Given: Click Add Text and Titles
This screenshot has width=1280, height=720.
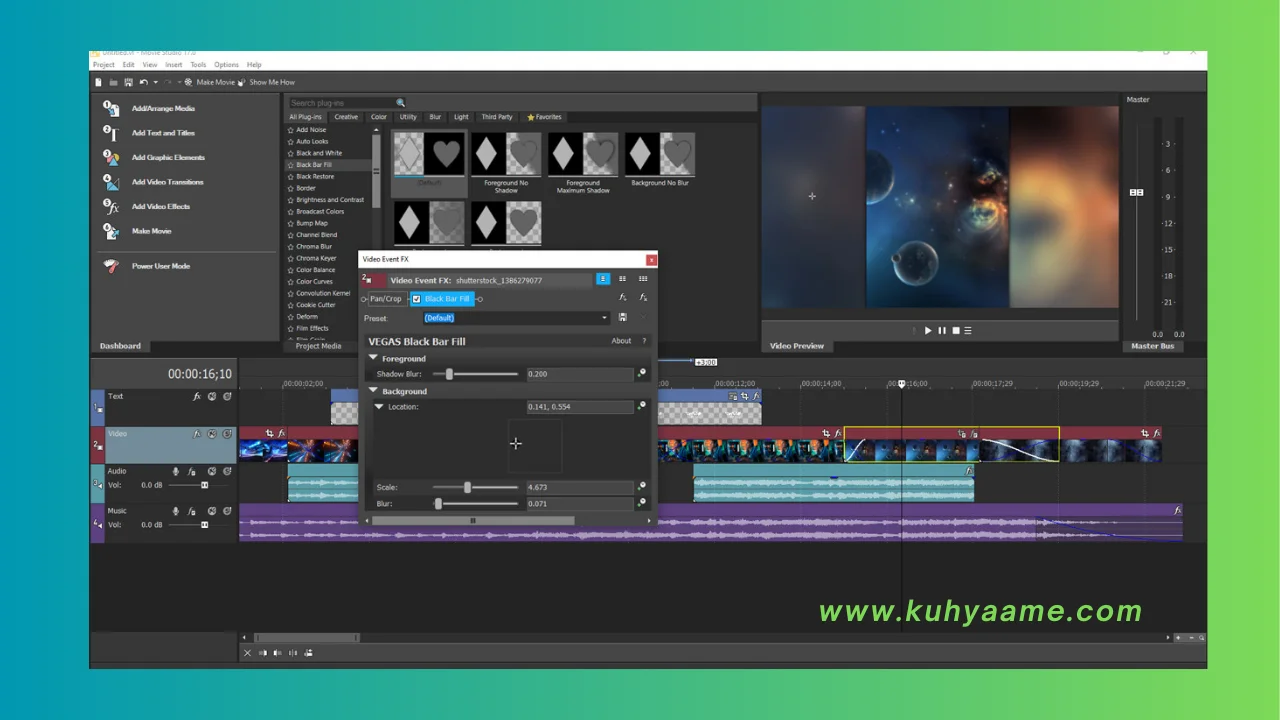Looking at the screenshot, I should pos(163,133).
